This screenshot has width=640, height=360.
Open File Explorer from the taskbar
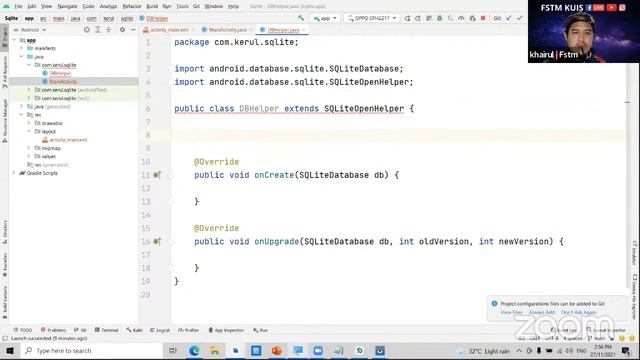pyautogui.click(x=215, y=351)
